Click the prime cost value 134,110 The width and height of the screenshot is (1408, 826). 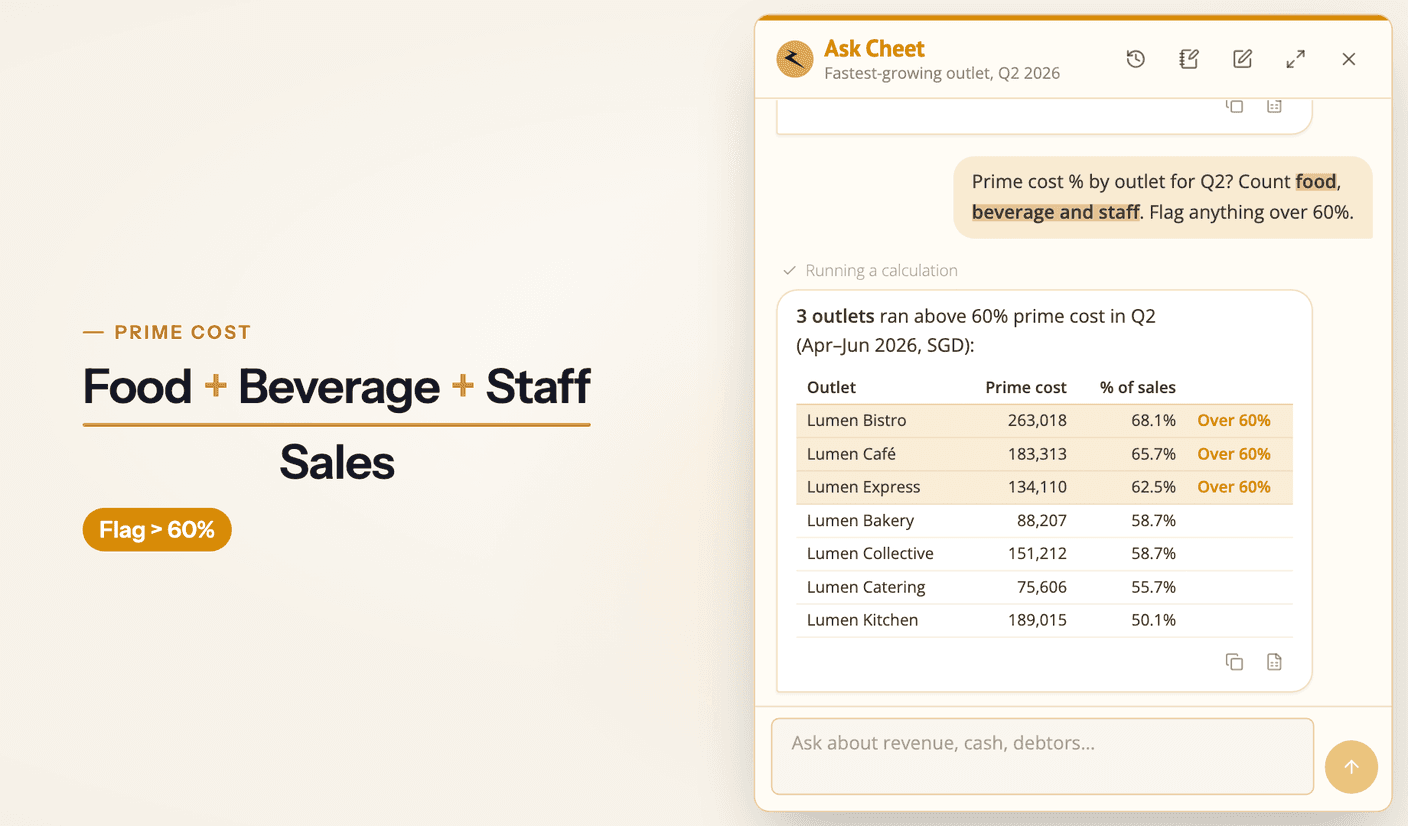click(x=1038, y=487)
